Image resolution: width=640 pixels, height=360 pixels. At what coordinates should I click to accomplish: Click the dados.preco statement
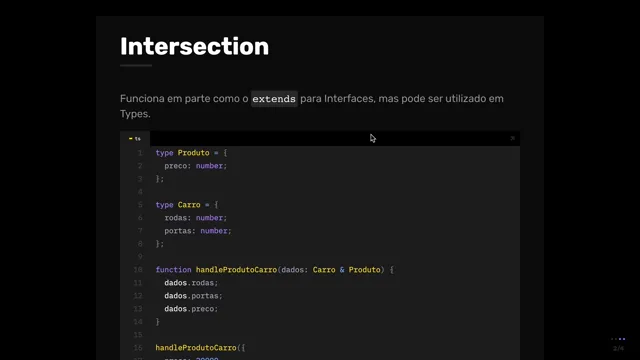point(191,309)
